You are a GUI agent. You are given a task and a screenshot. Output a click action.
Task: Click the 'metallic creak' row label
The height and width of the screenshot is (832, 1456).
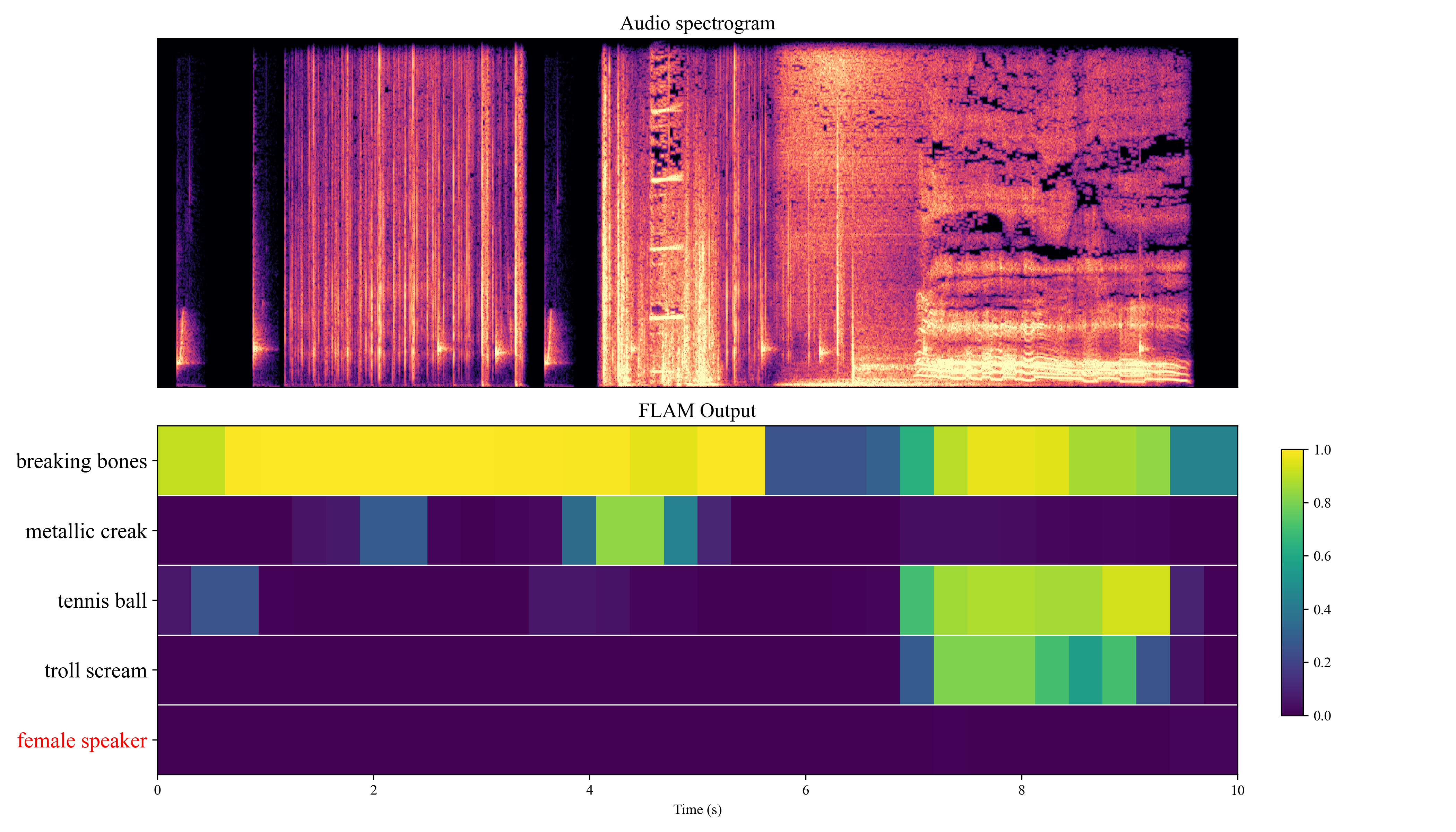tap(86, 531)
